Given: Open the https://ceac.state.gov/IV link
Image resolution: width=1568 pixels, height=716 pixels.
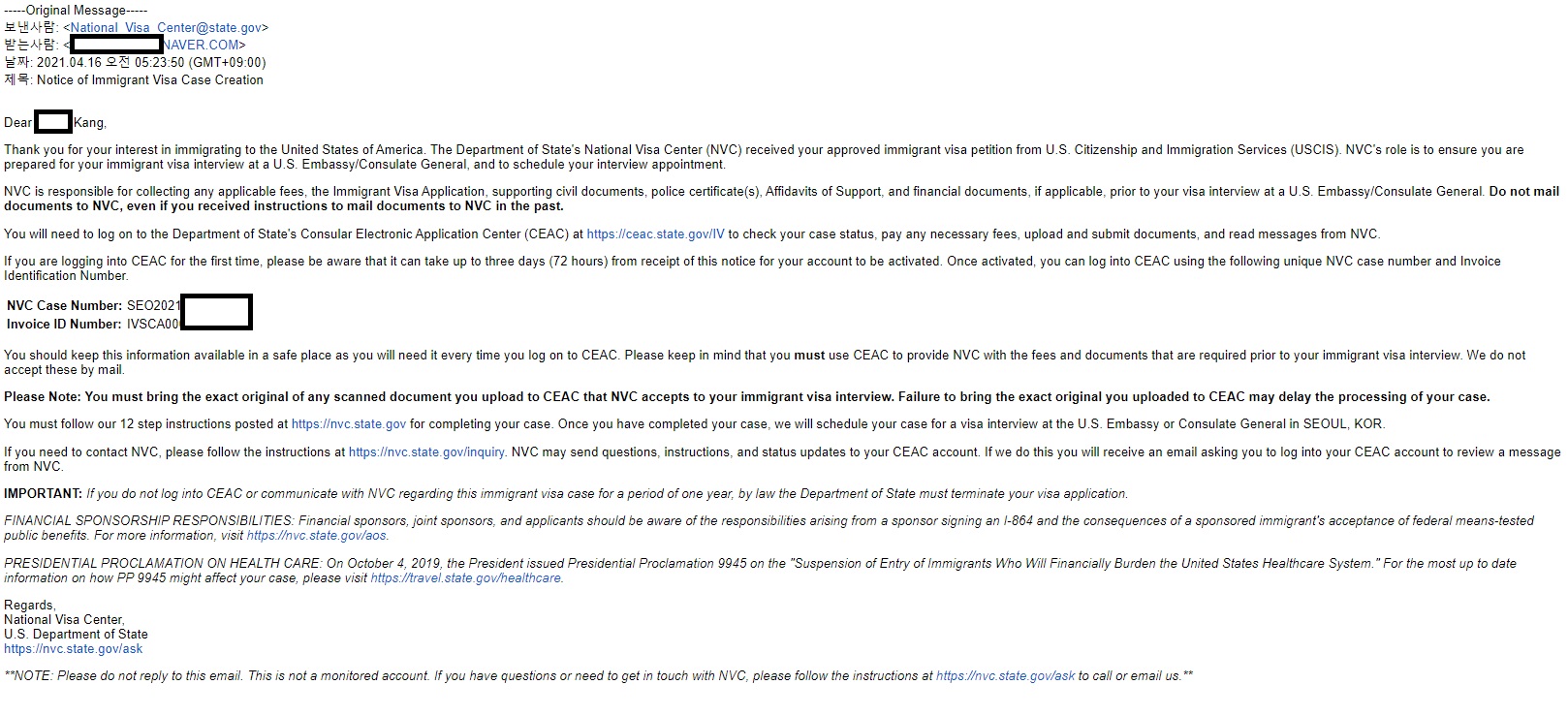Looking at the screenshot, I should coord(655,234).
